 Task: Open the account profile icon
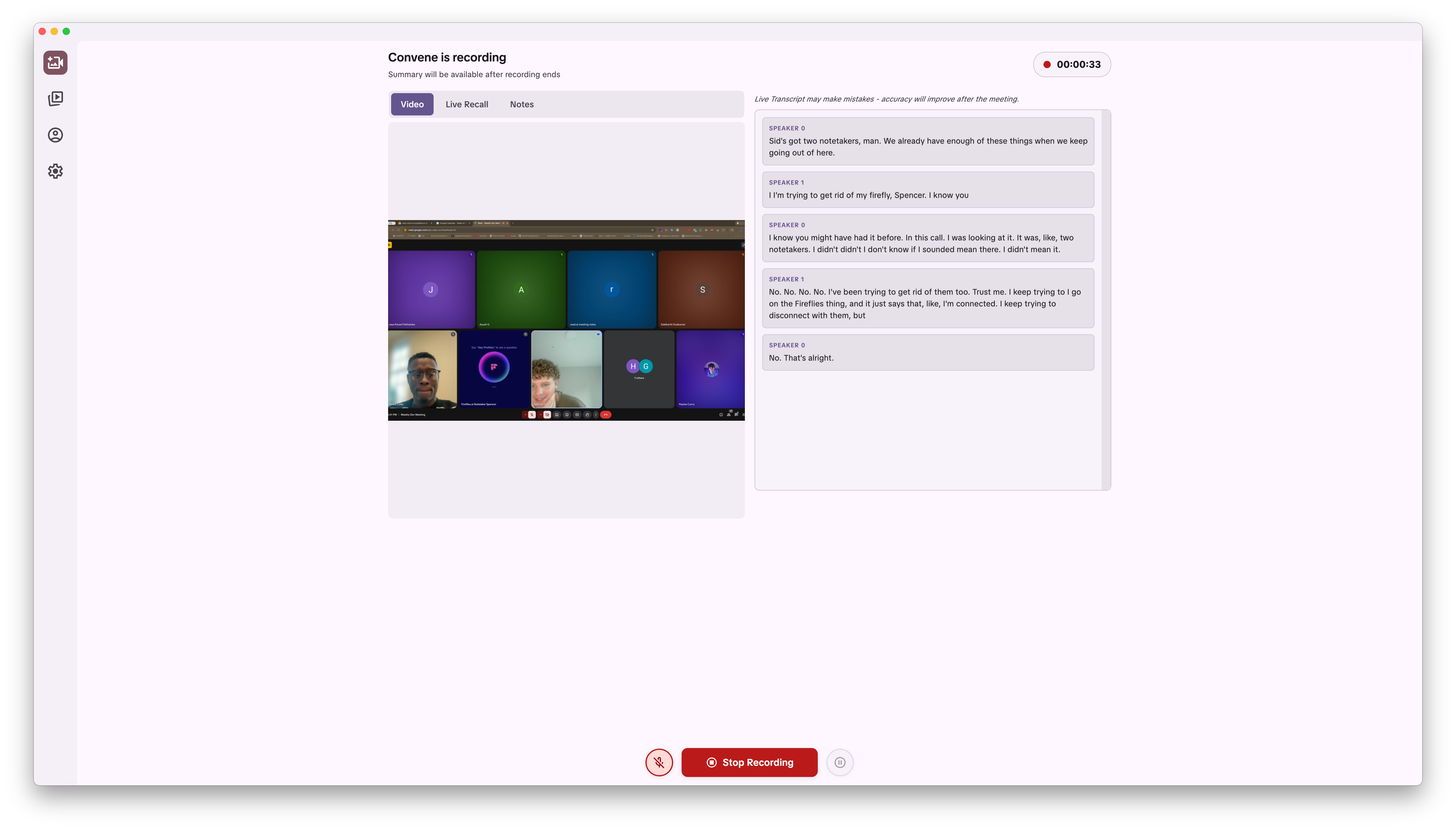coord(55,134)
